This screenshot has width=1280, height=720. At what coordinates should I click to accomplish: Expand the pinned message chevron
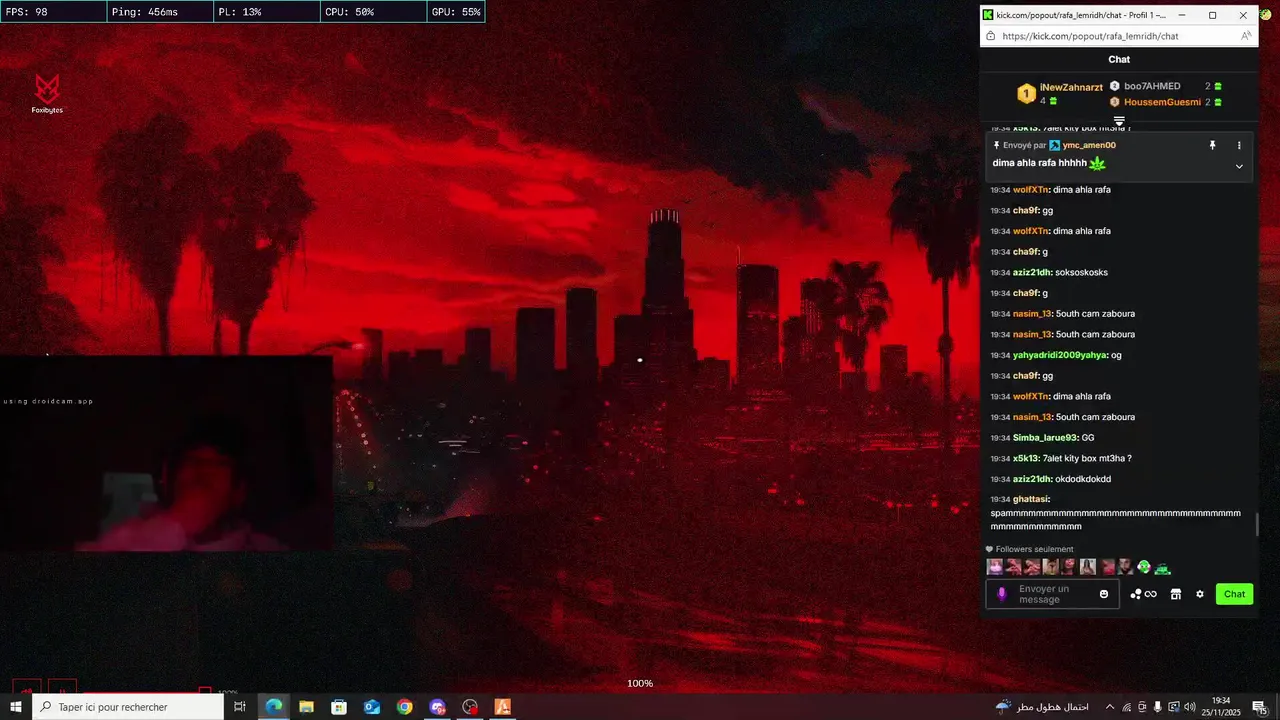pyautogui.click(x=1239, y=166)
